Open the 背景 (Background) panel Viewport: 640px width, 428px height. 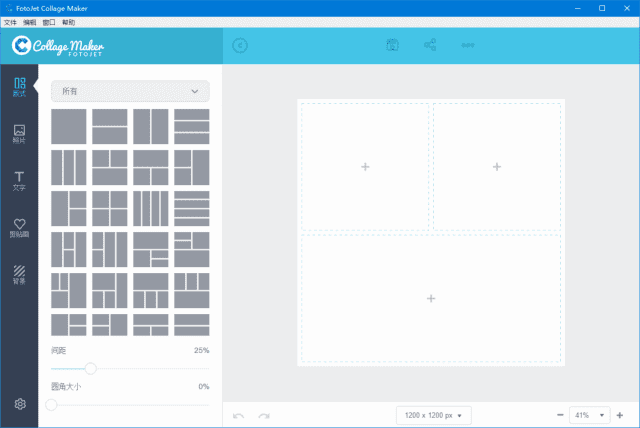tap(19, 273)
